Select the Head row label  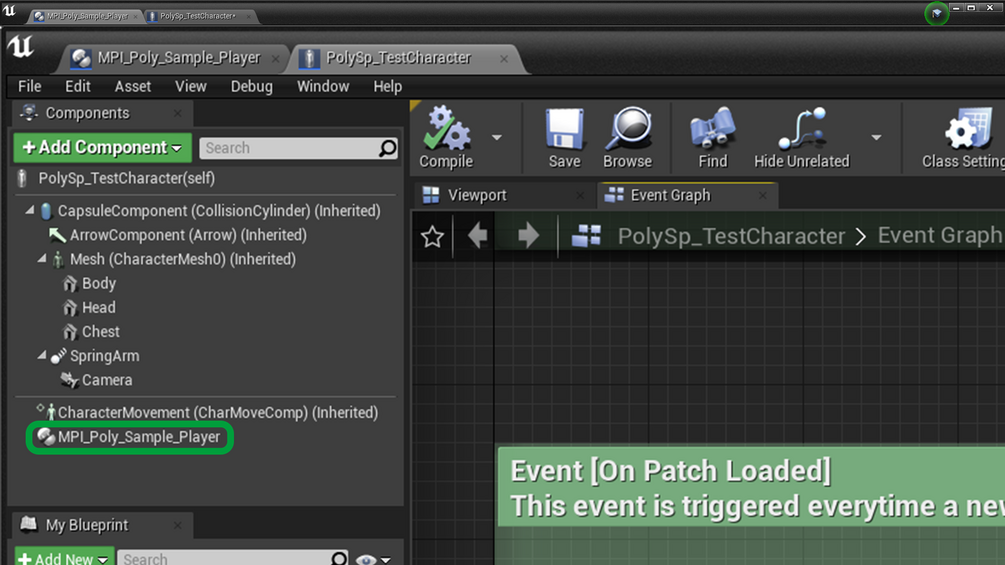[x=99, y=308]
